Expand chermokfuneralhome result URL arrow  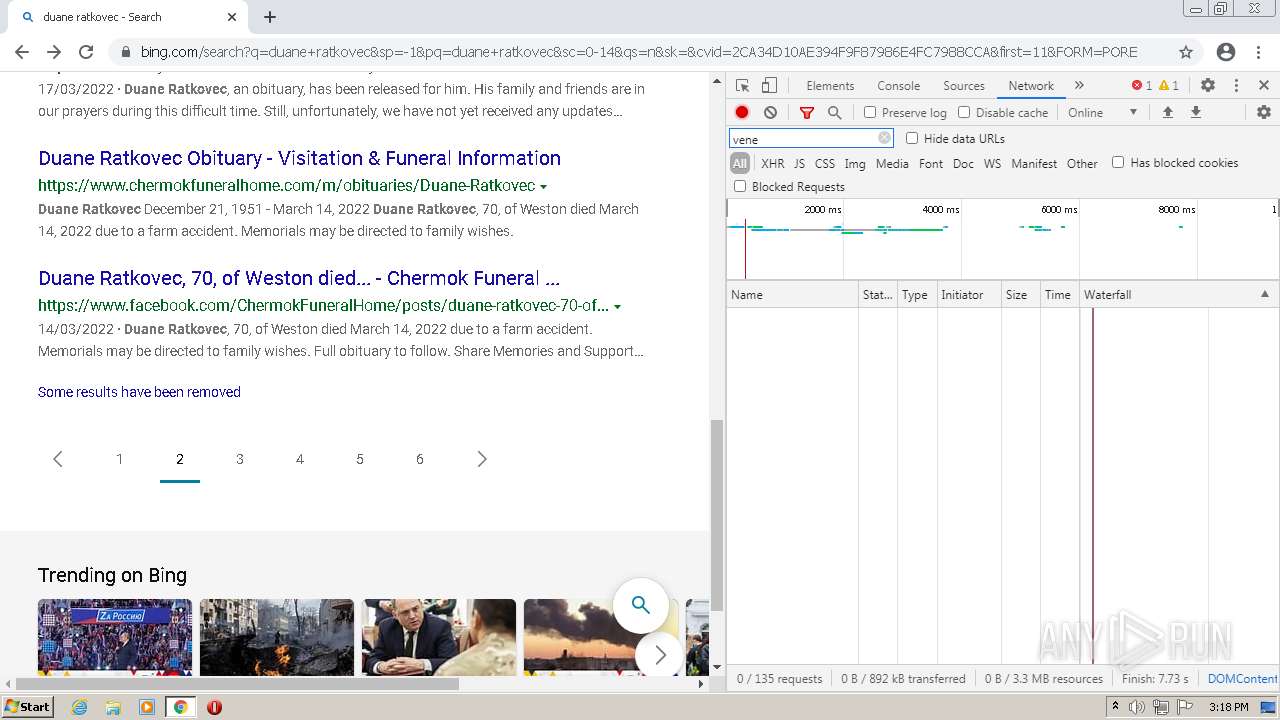544,187
